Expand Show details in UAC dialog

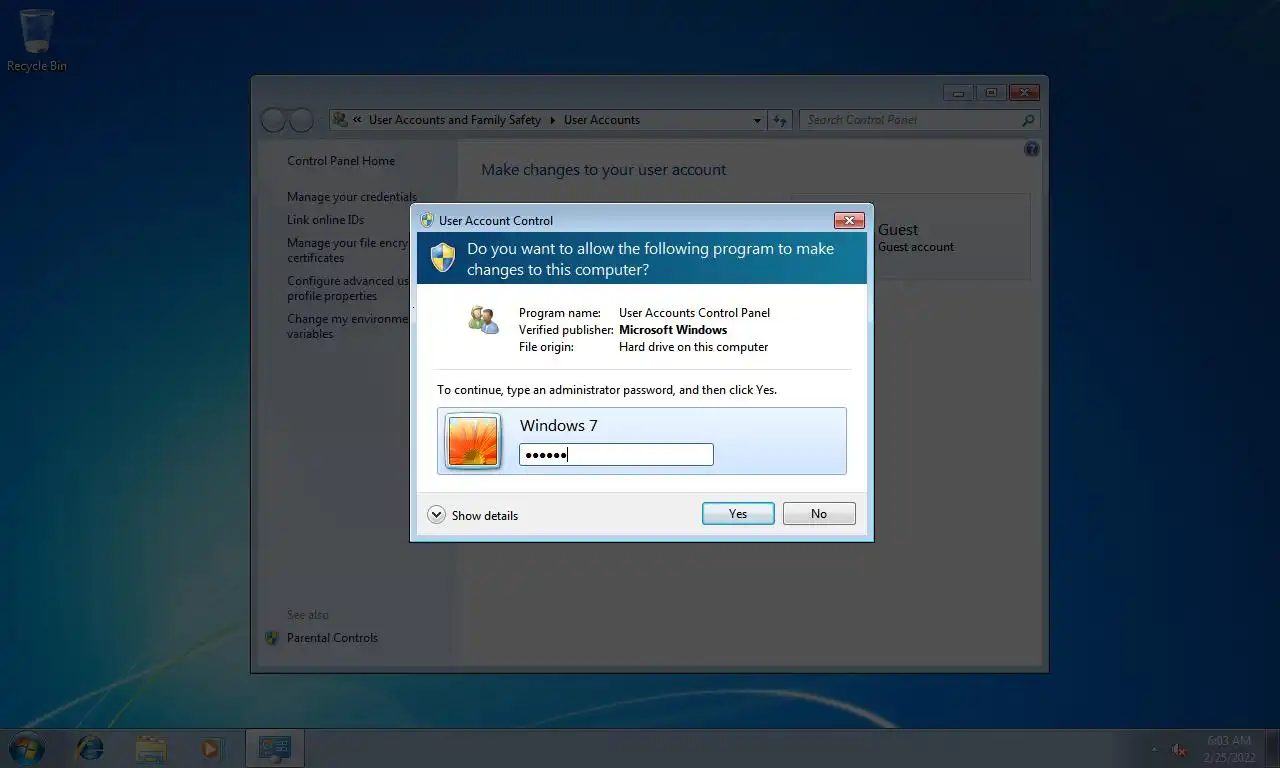(x=473, y=515)
